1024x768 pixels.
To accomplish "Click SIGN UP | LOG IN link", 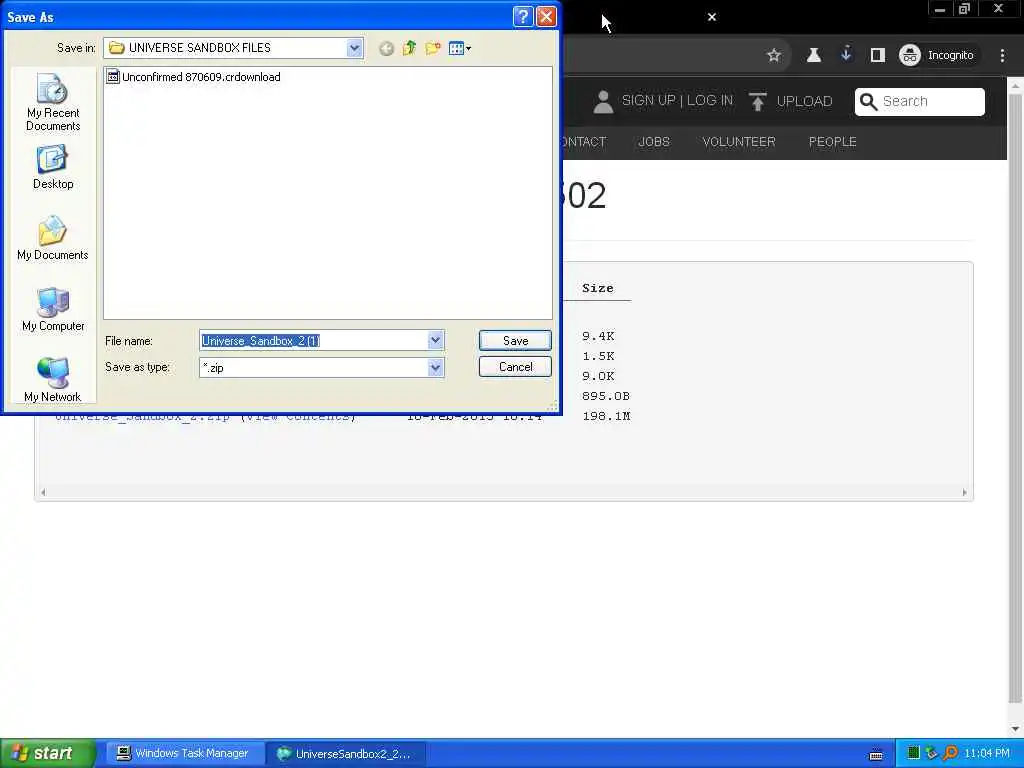I will [677, 101].
